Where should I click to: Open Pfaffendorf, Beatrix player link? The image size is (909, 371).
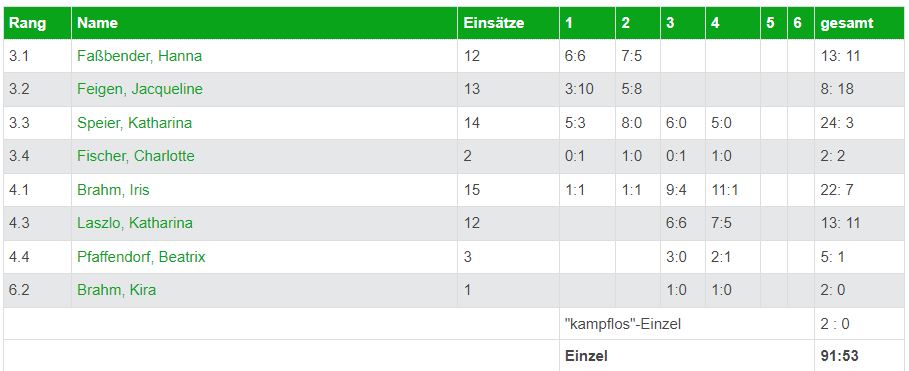(141, 256)
